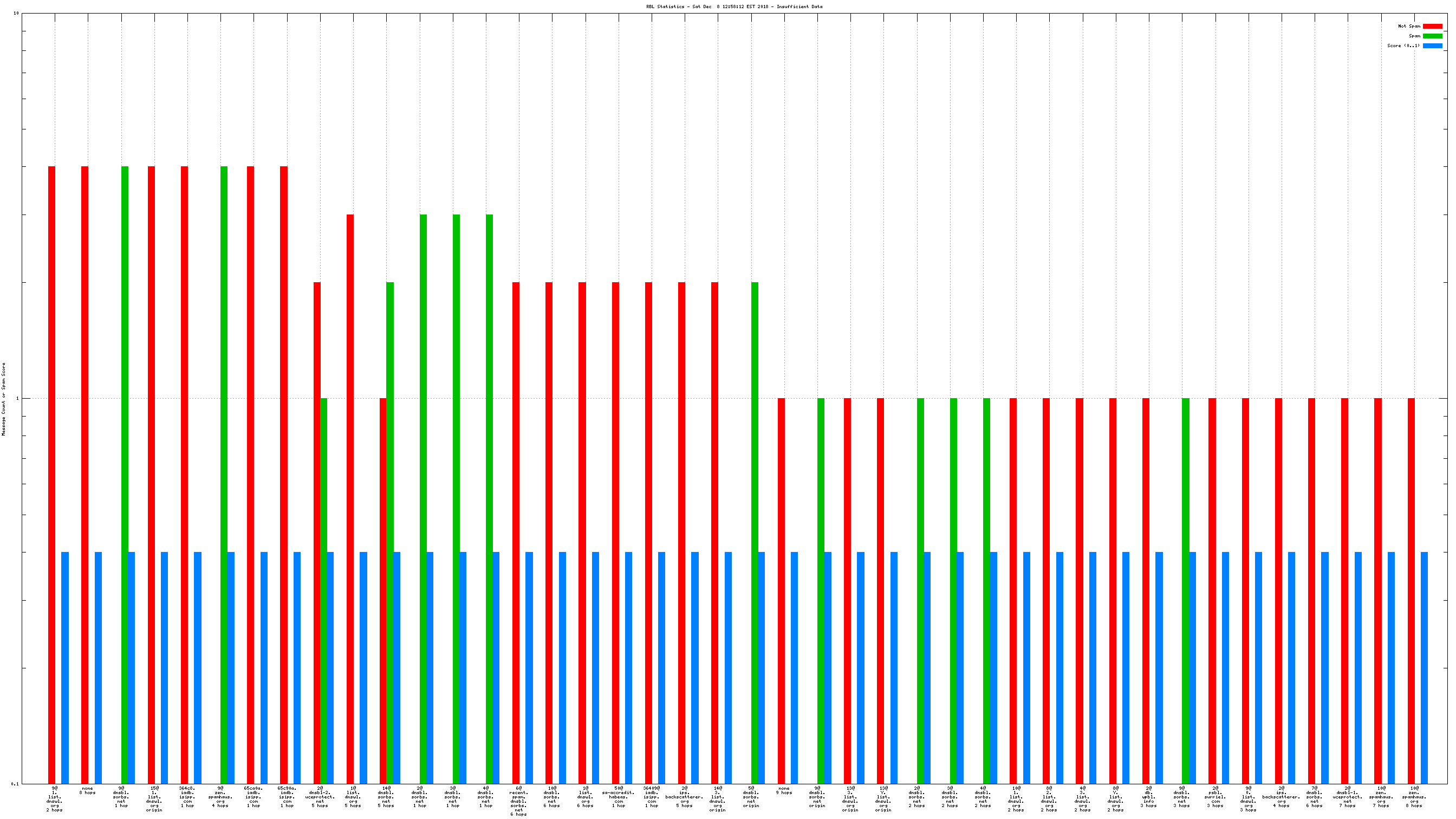
Task: Select the '6@ recent.spam.dnsbl.sorbs.net 6 hops' label
Action: coord(519,802)
